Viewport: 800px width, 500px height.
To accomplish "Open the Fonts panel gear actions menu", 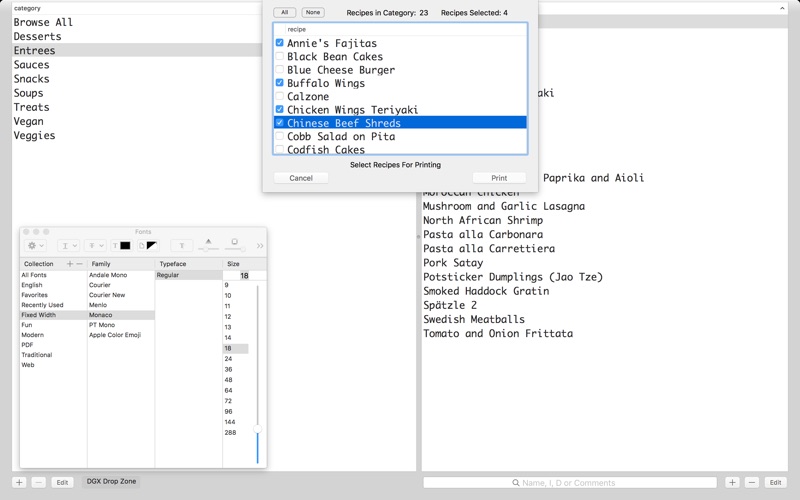I will pyautogui.click(x=36, y=245).
